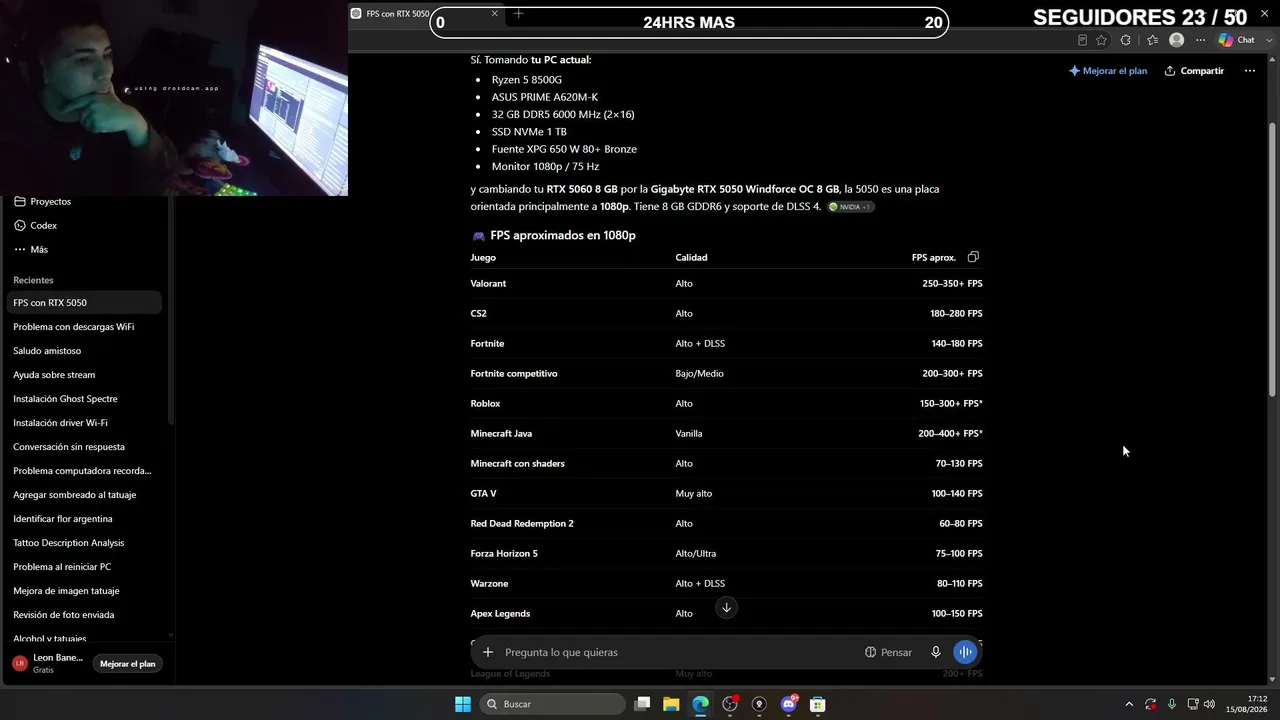Add attachment with the plus icon
The height and width of the screenshot is (720, 1280).
point(488,652)
